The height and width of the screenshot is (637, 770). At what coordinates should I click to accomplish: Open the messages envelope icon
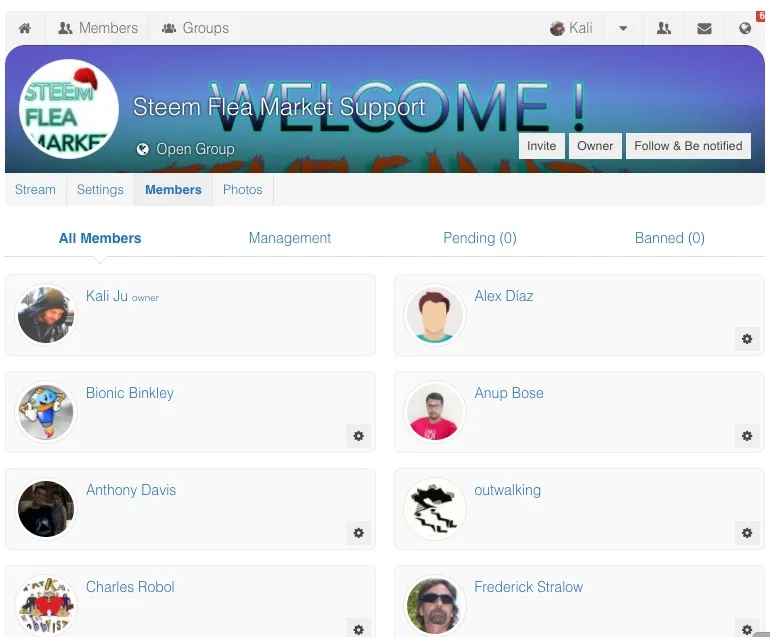(704, 28)
